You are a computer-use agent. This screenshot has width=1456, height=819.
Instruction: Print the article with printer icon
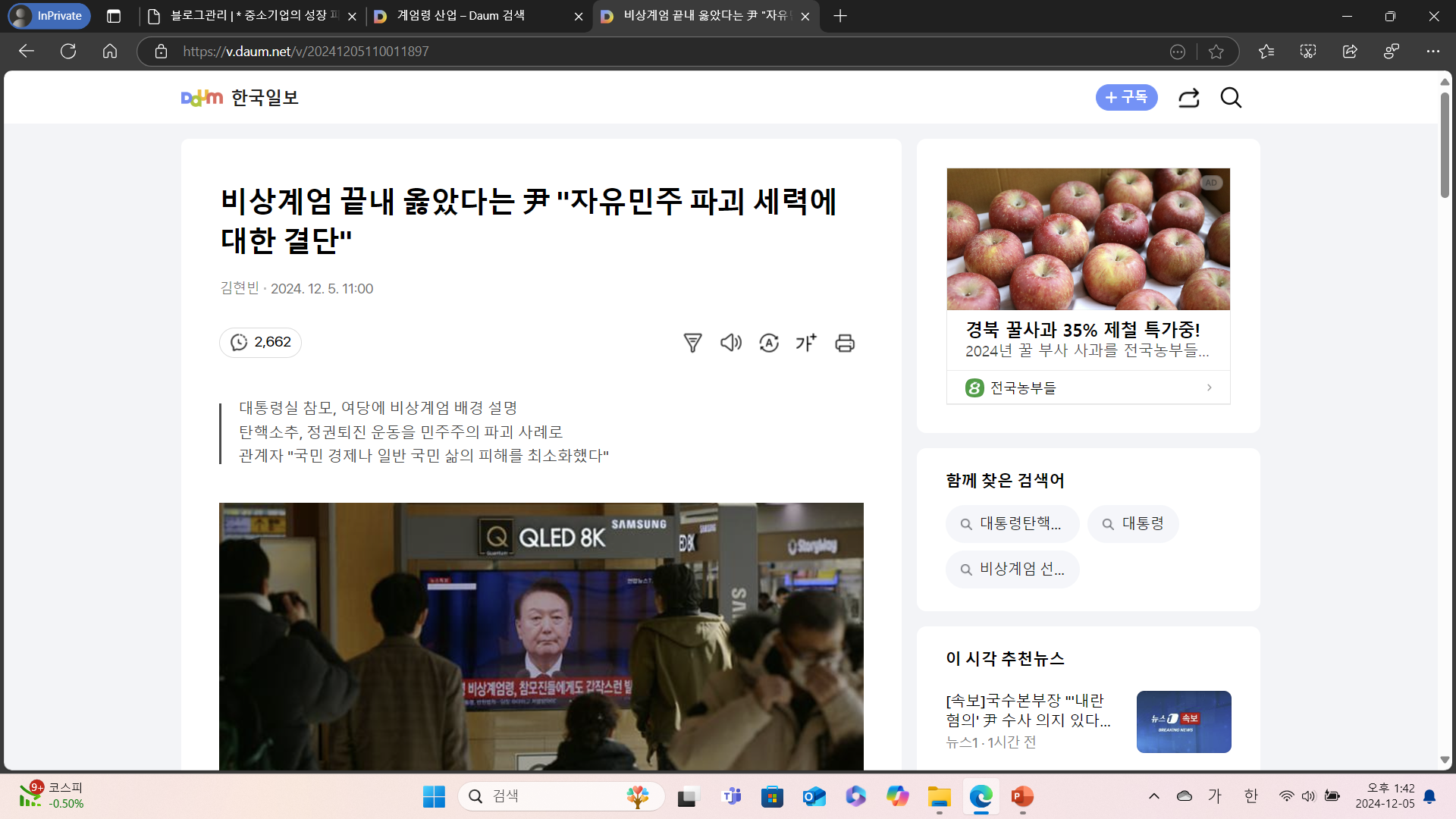pos(845,343)
